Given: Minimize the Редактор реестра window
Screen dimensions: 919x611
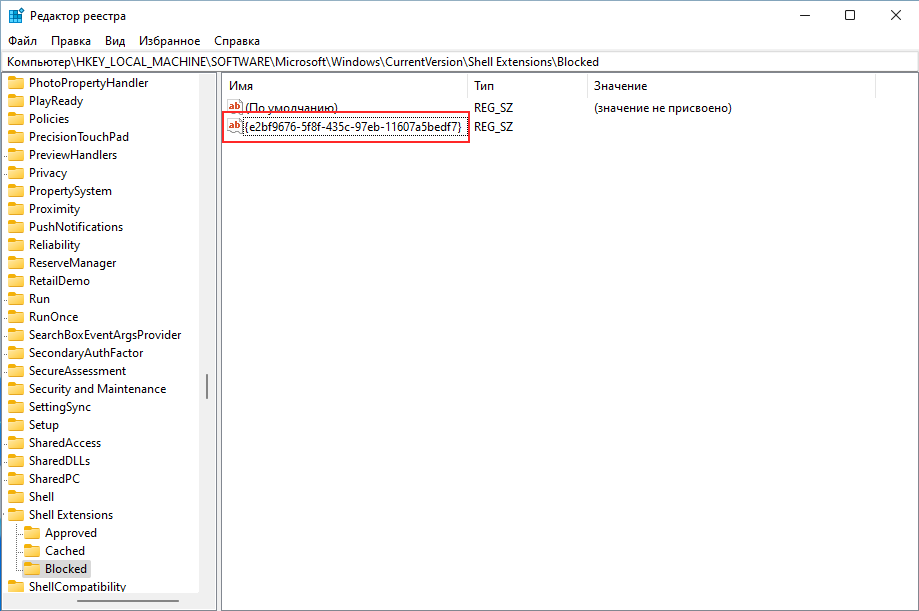Looking at the screenshot, I should pos(805,16).
